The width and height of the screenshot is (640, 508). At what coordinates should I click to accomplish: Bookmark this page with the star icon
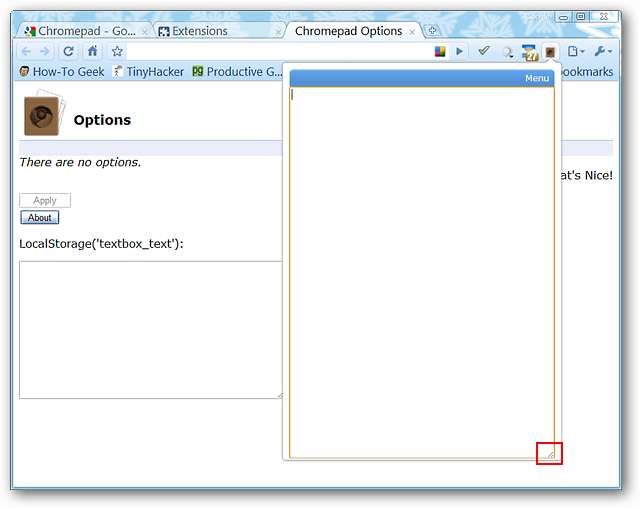pos(117,51)
